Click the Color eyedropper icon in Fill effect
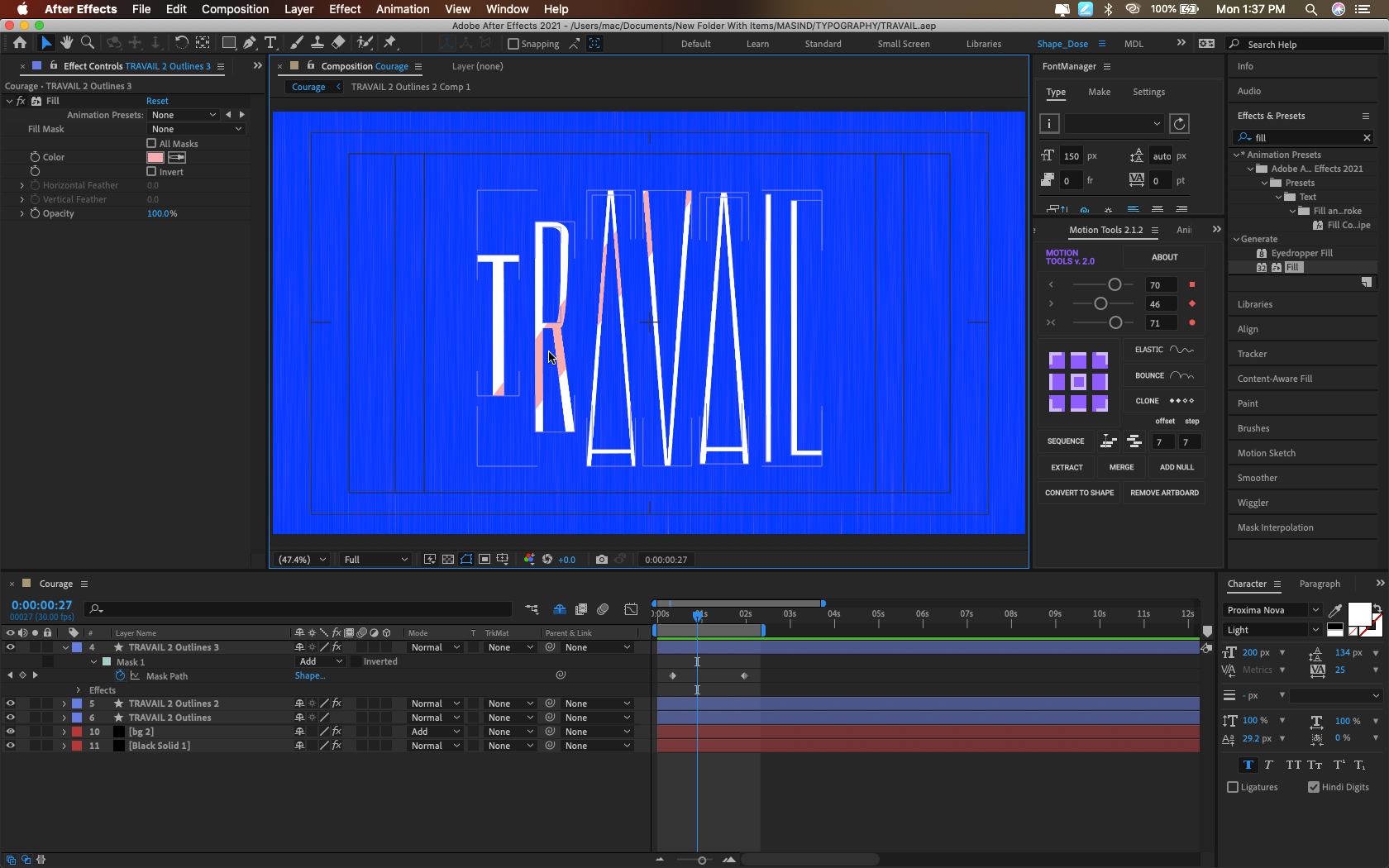 [x=177, y=157]
